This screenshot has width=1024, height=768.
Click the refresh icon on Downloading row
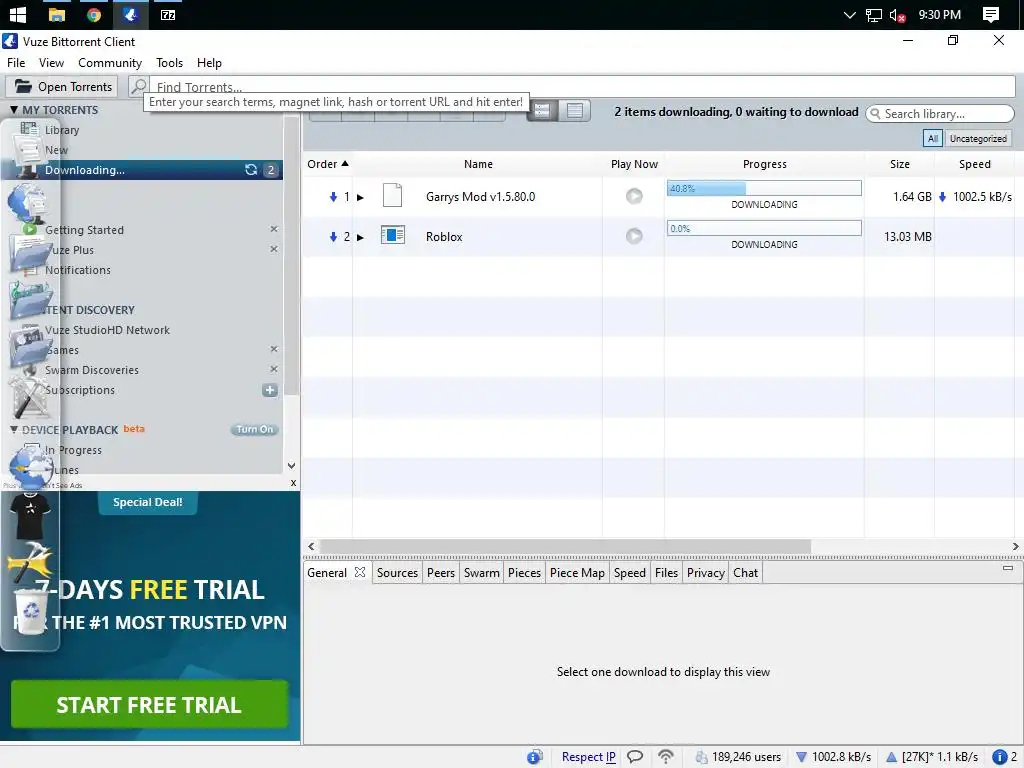[251, 170]
